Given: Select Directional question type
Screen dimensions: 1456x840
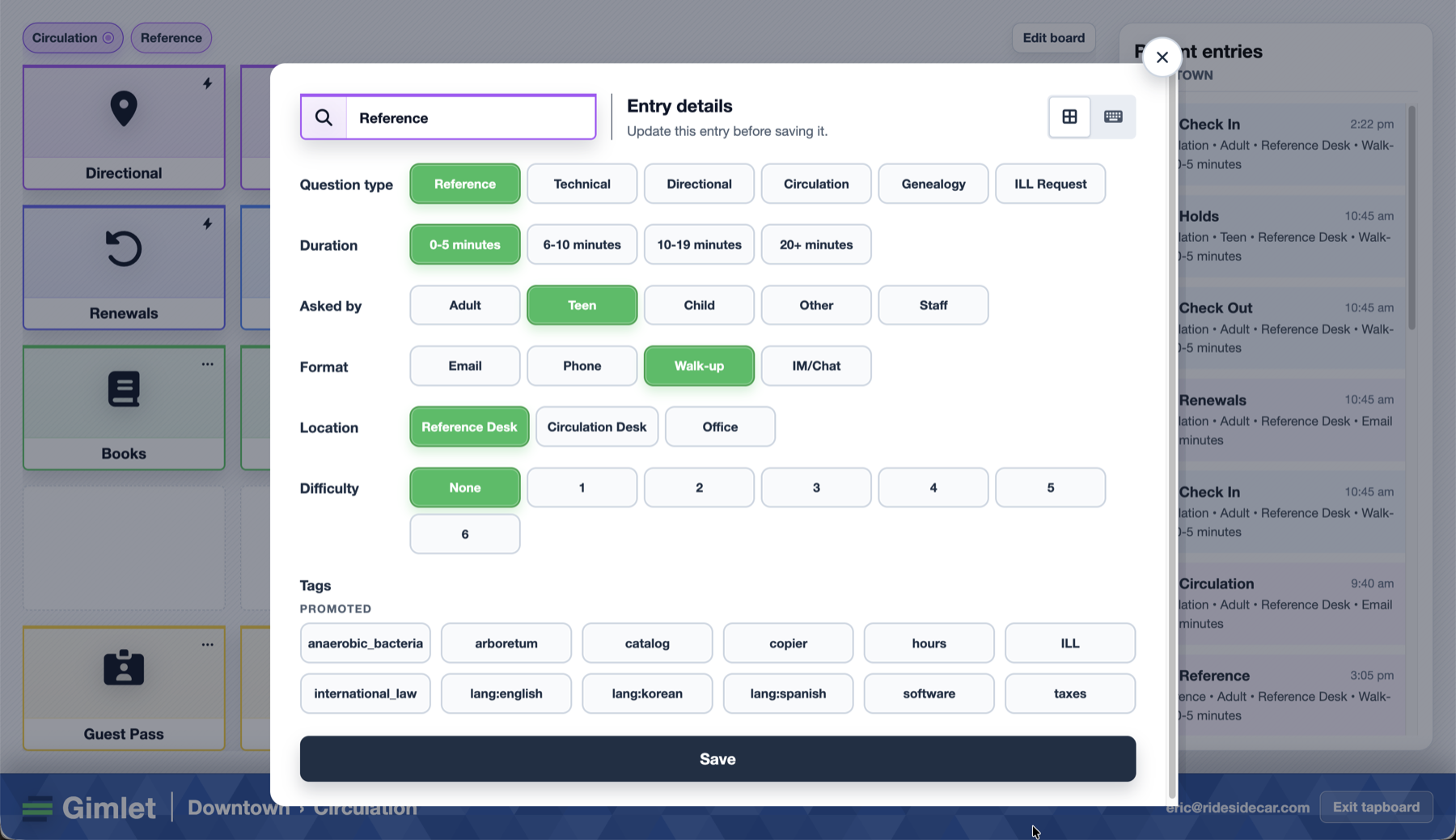Looking at the screenshot, I should [699, 184].
